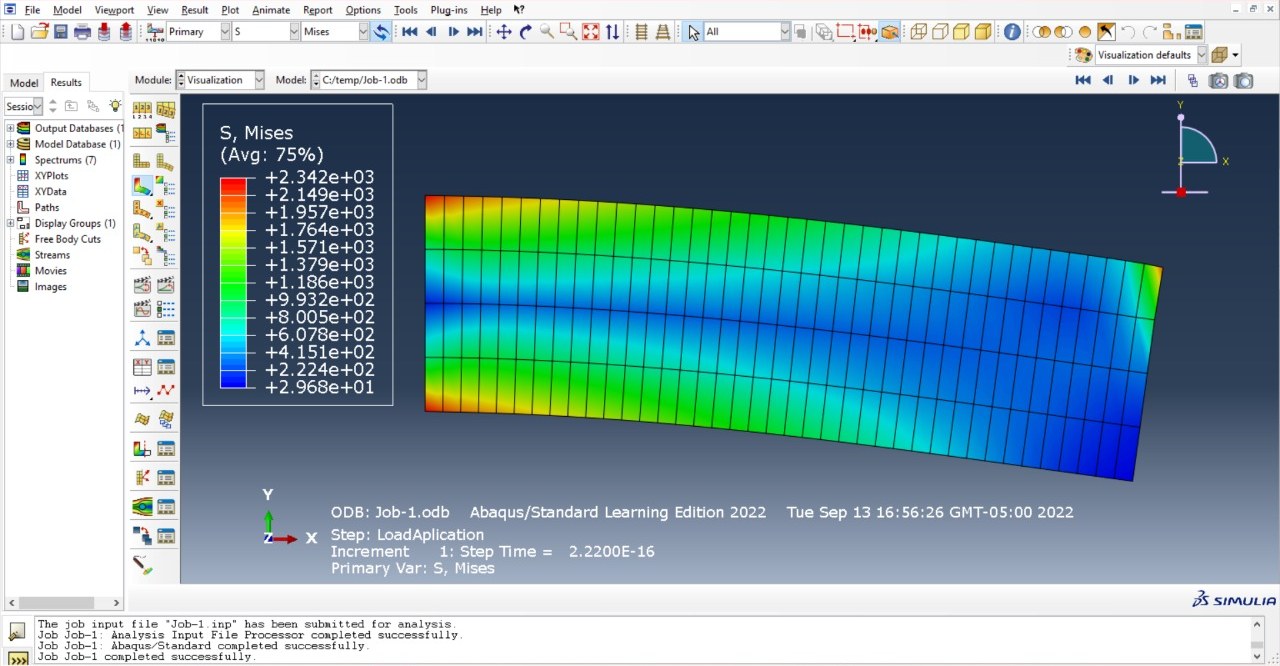Click the Auto-Fit View icon
The height and width of the screenshot is (666, 1280).
click(591, 32)
